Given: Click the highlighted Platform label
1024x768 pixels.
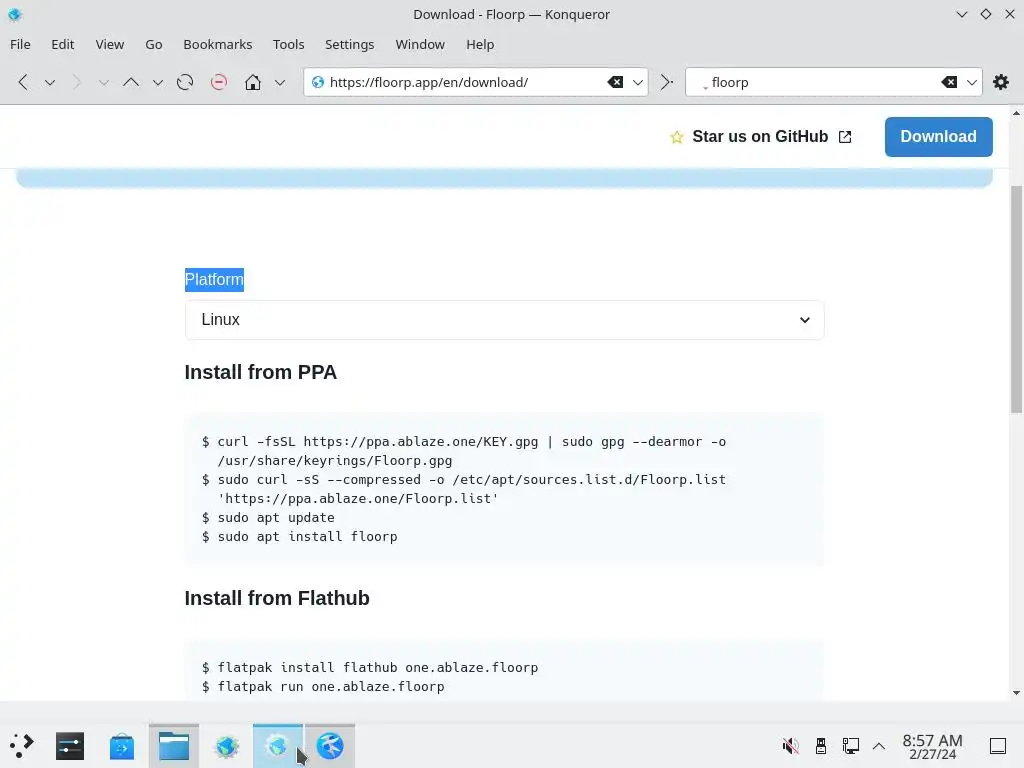Looking at the screenshot, I should (214, 280).
